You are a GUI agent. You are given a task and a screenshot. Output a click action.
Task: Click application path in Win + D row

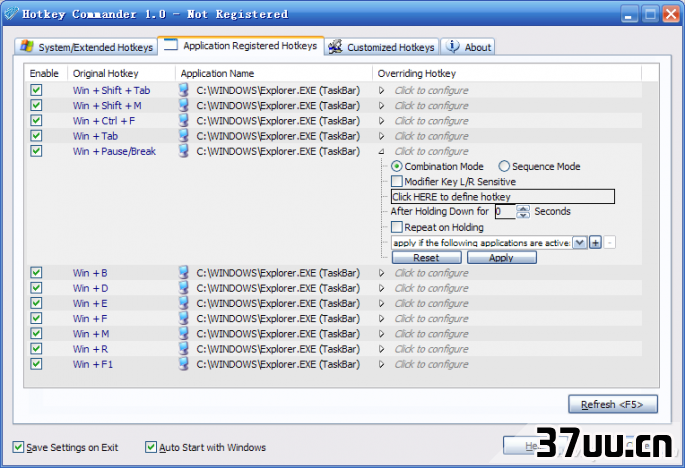278,288
